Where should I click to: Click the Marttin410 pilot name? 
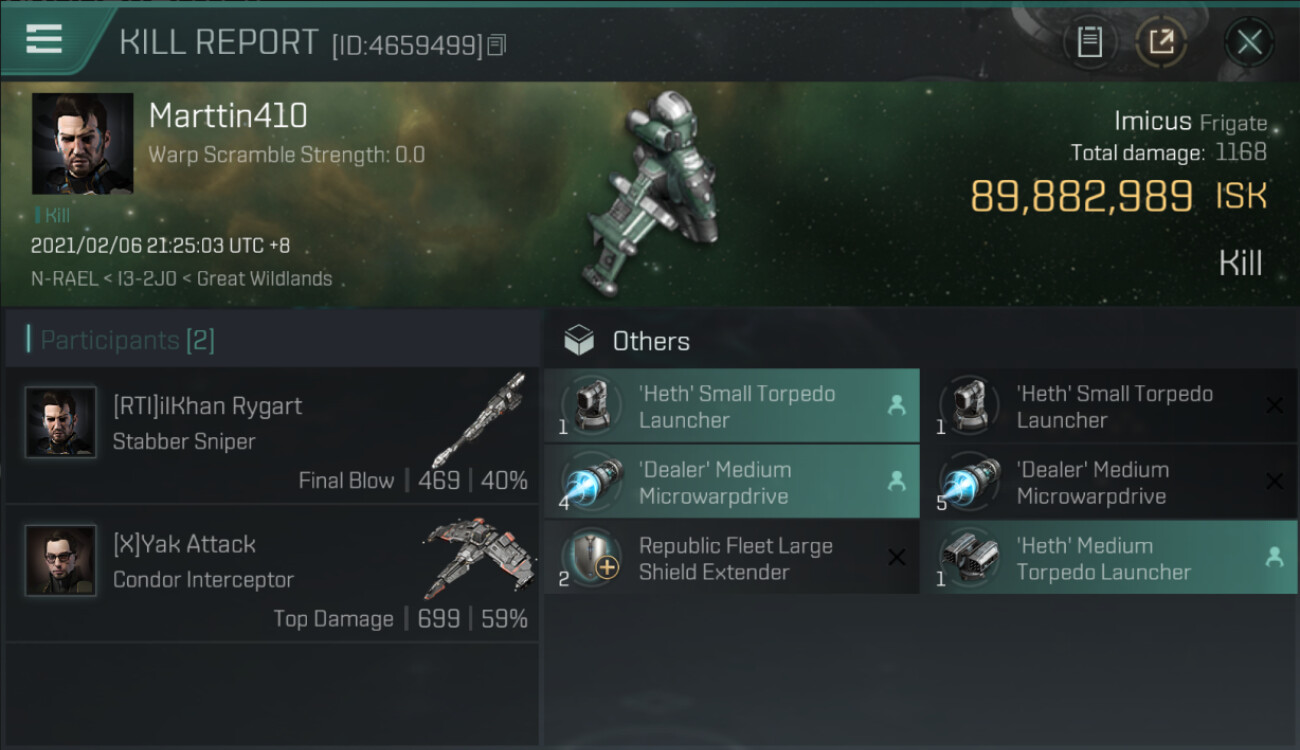[228, 116]
